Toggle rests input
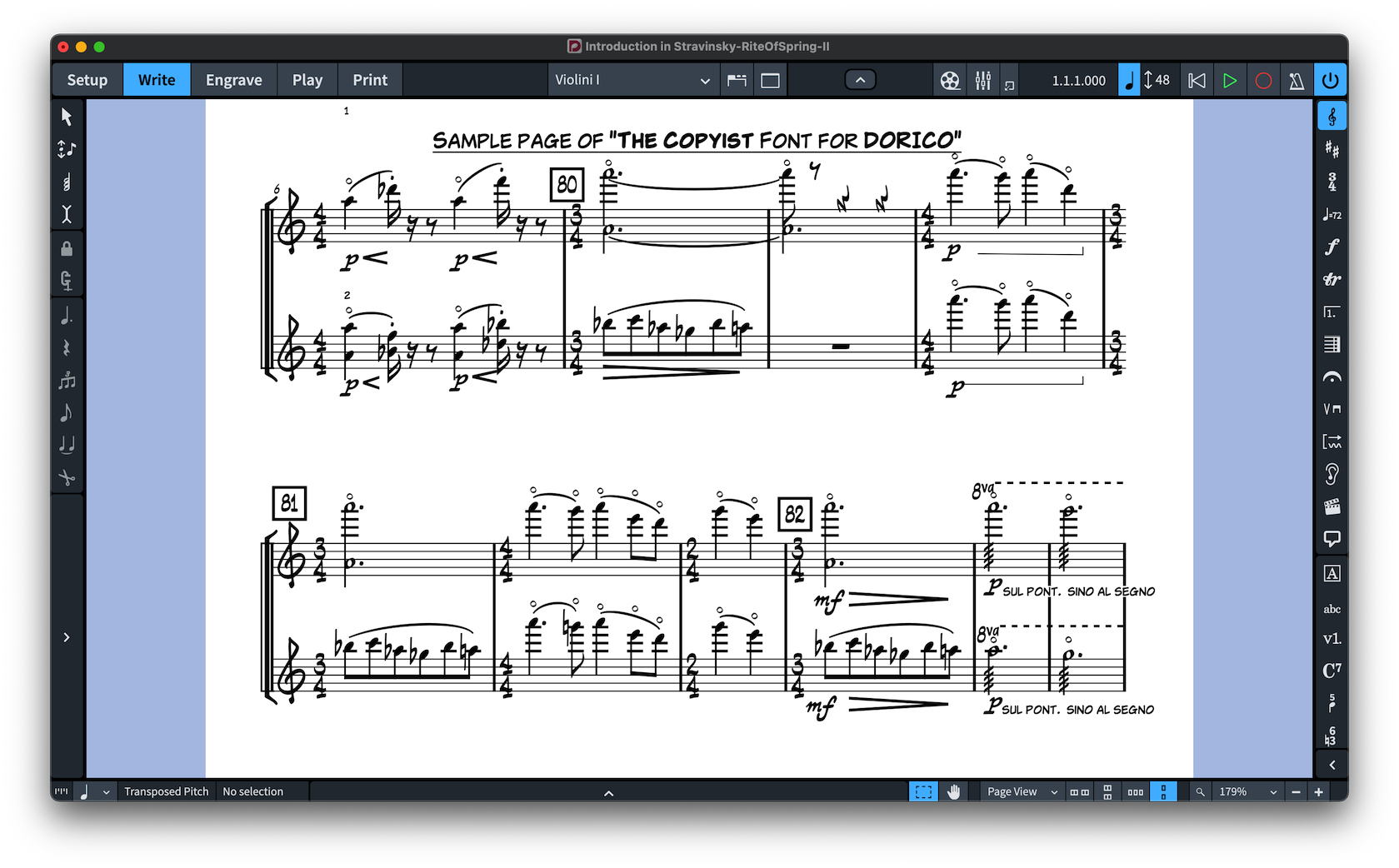Viewport: 1399px width, 868px height. [67, 348]
